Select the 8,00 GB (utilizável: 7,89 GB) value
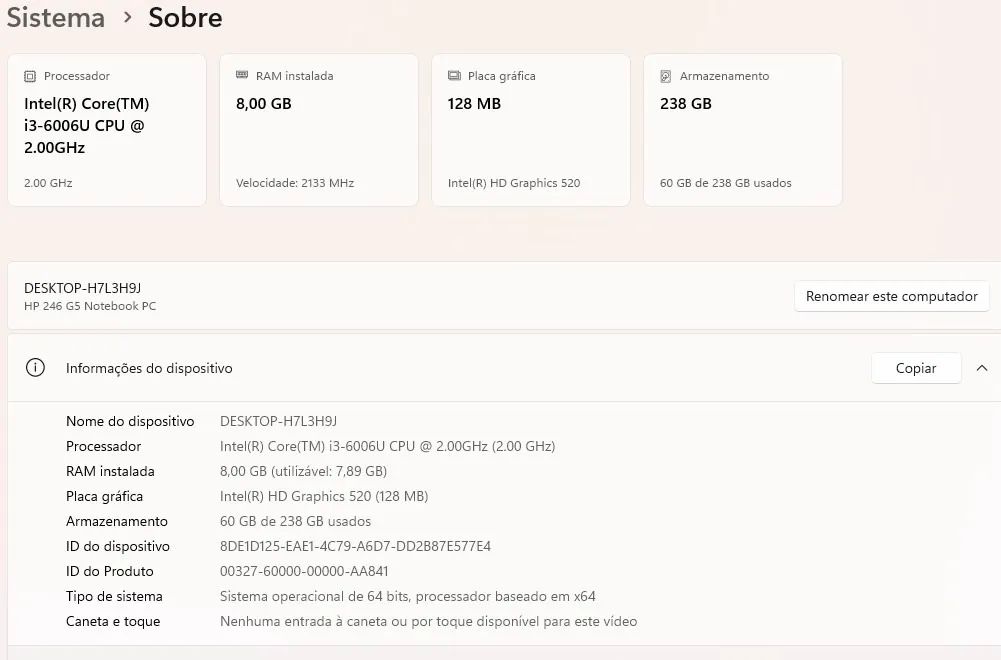1001x660 pixels. tap(304, 472)
